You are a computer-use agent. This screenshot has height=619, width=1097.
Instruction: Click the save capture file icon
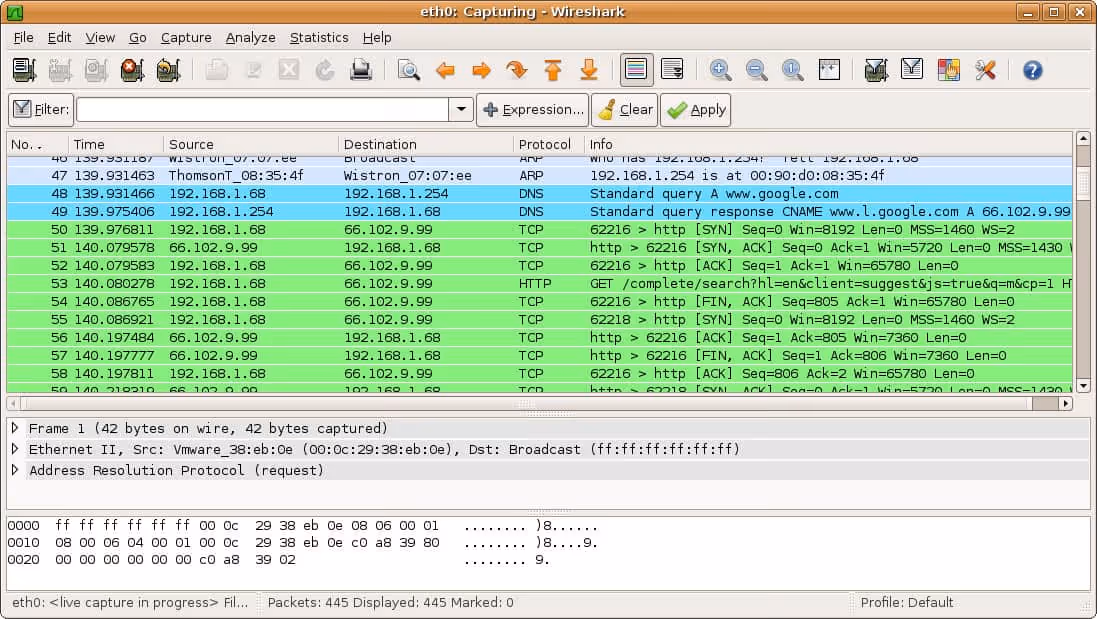[253, 70]
